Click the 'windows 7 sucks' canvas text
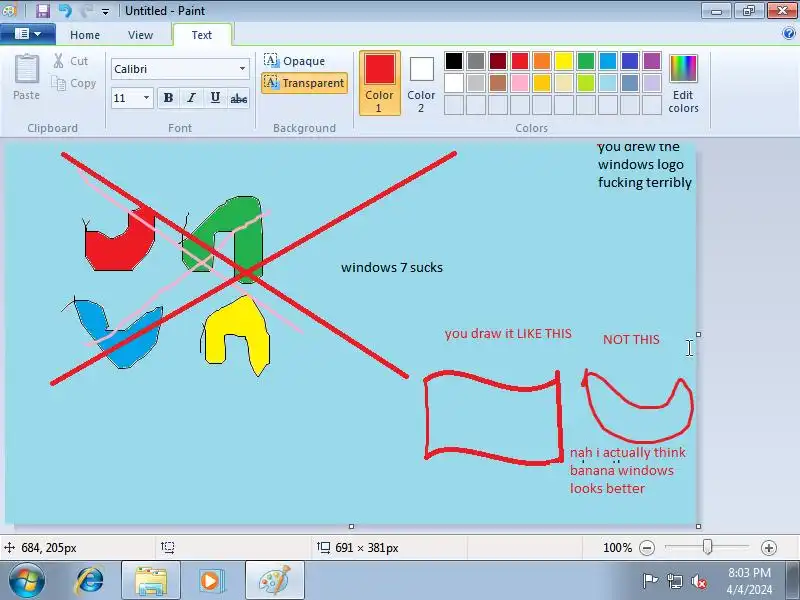The width and height of the screenshot is (800, 600). pyautogui.click(x=392, y=267)
